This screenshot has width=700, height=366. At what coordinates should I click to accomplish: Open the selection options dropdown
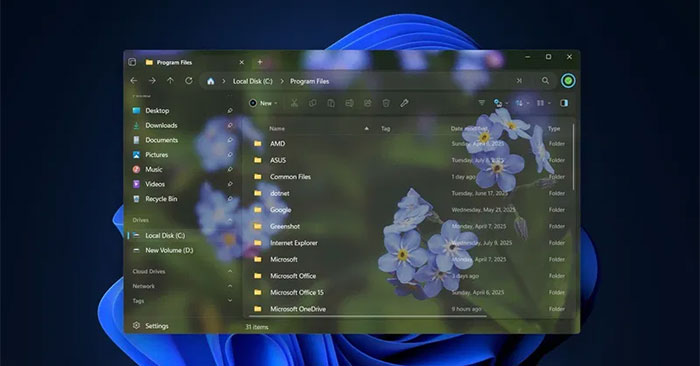[500, 103]
